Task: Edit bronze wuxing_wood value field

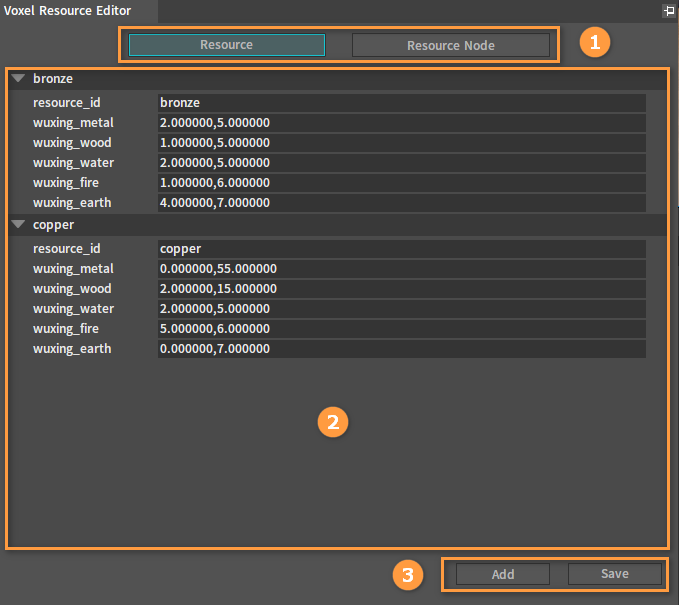Action: [x=402, y=142]
